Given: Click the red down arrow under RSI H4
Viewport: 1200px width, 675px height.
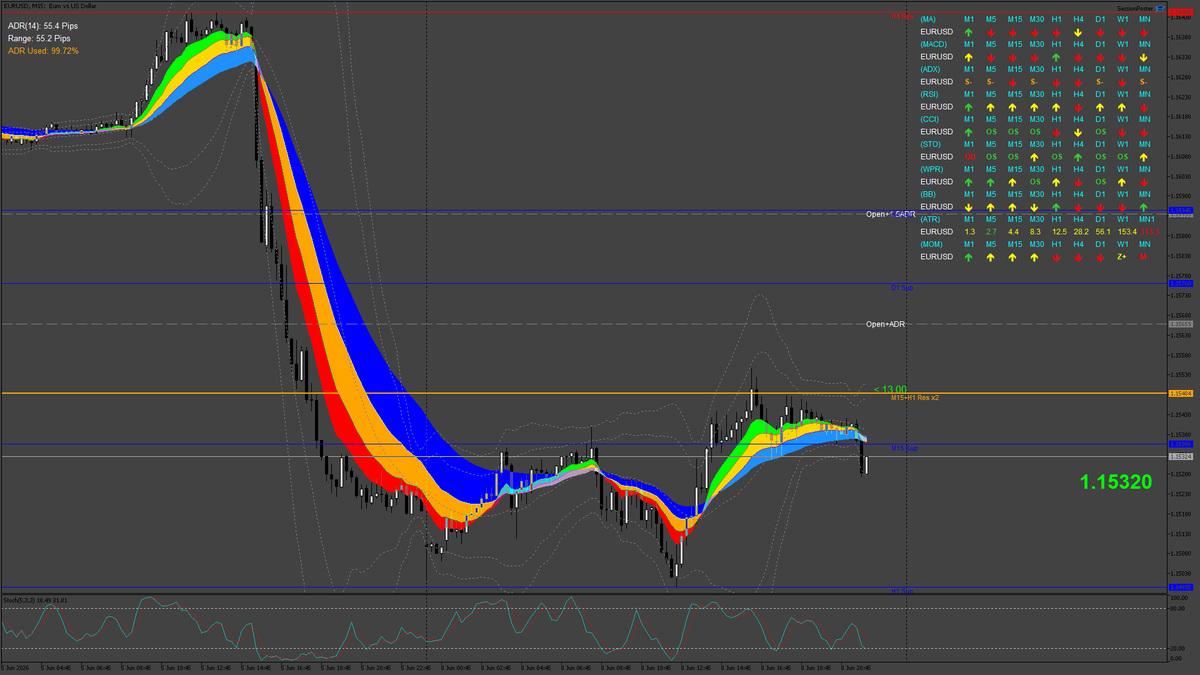Looking at the screenshot, I should tap(1078, 107).
